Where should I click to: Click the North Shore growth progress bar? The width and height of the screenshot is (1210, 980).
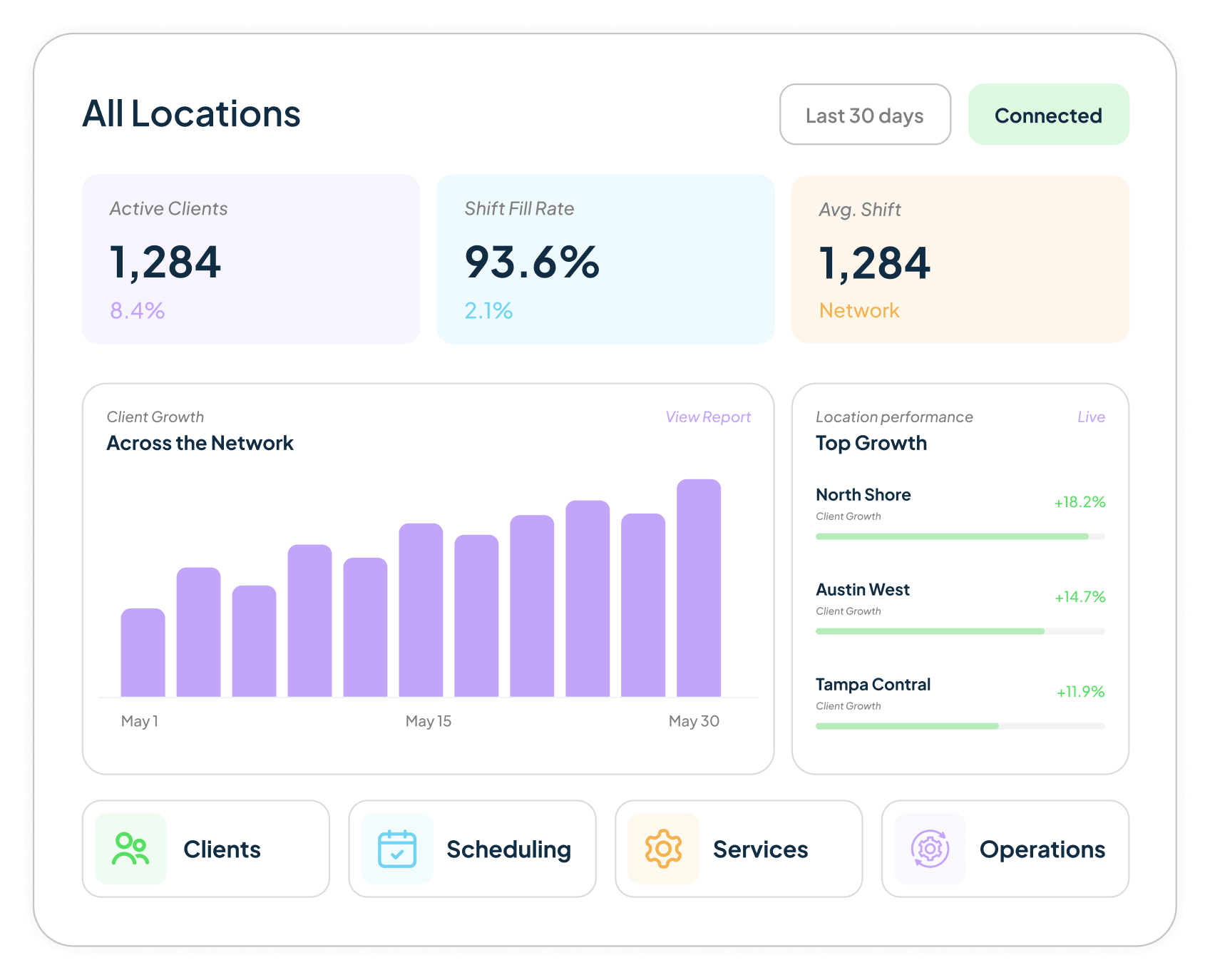pos(960,536)
